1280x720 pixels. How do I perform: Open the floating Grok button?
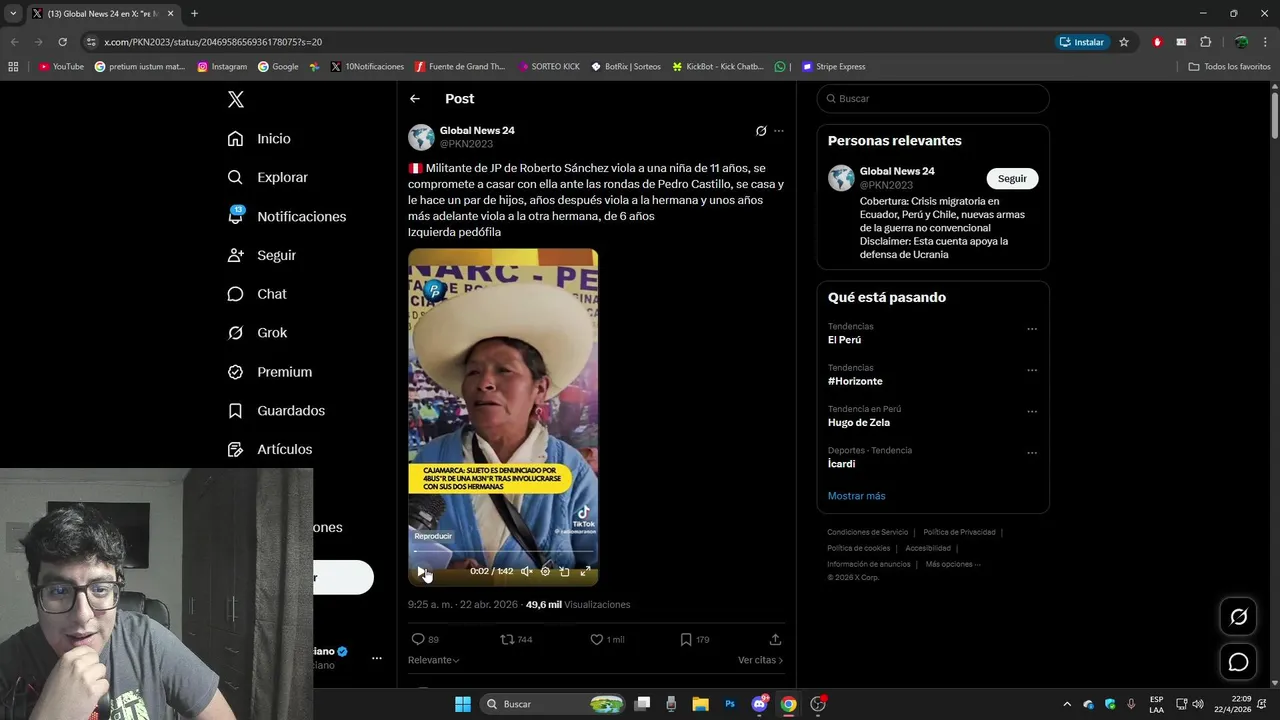click(1238, 617)
